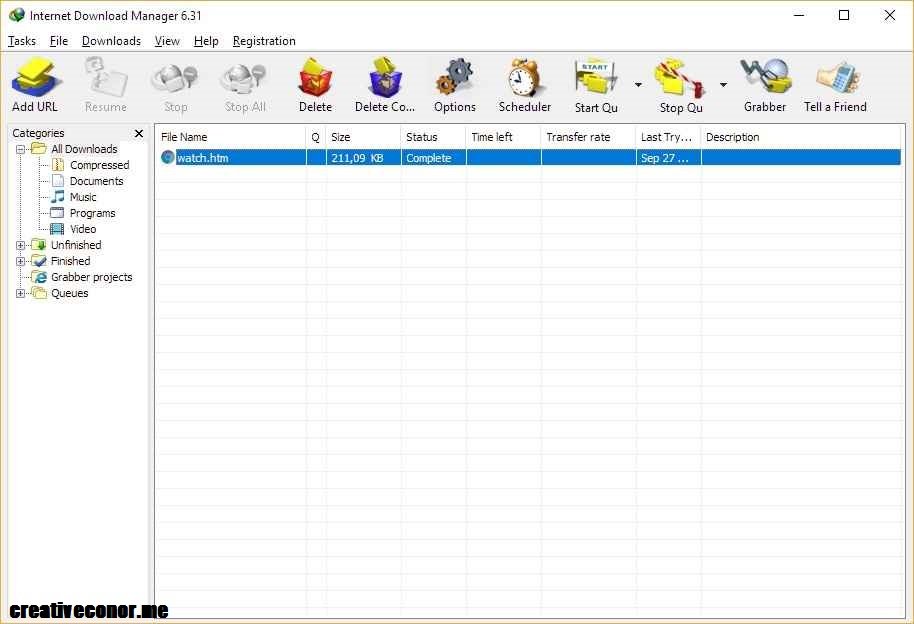The height and width of the screenshot is (624, 914).
Task: Click the Start Queue icon
Action: coord(596,77)
